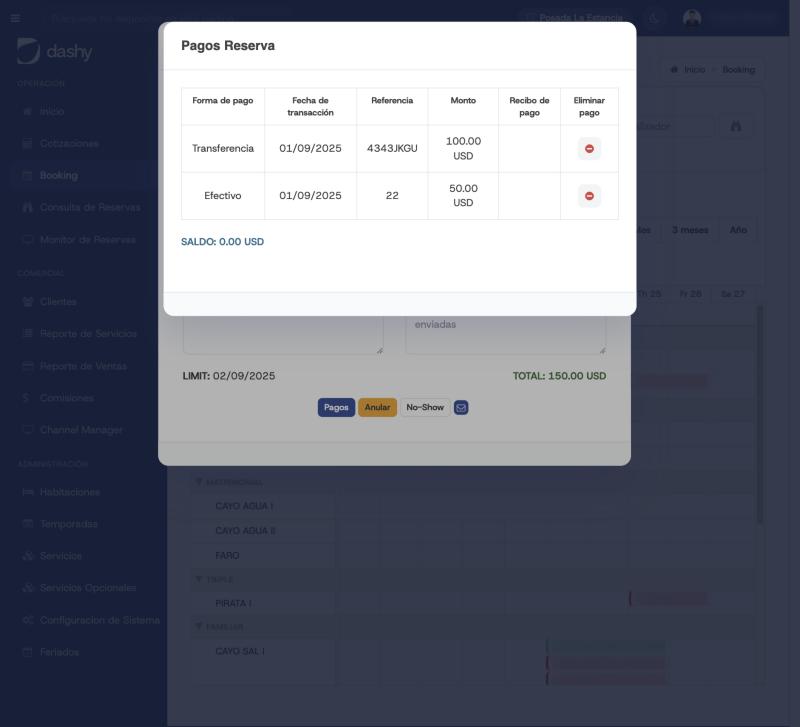Mark reservation as No-Show

pos(425,408)
